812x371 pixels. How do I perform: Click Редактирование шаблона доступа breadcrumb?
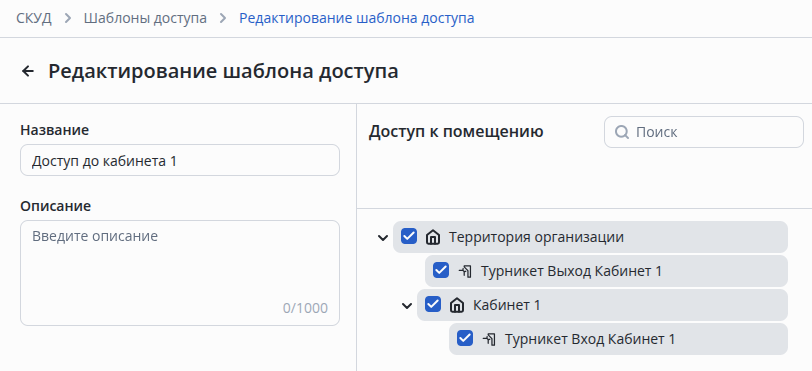(356, 19)
